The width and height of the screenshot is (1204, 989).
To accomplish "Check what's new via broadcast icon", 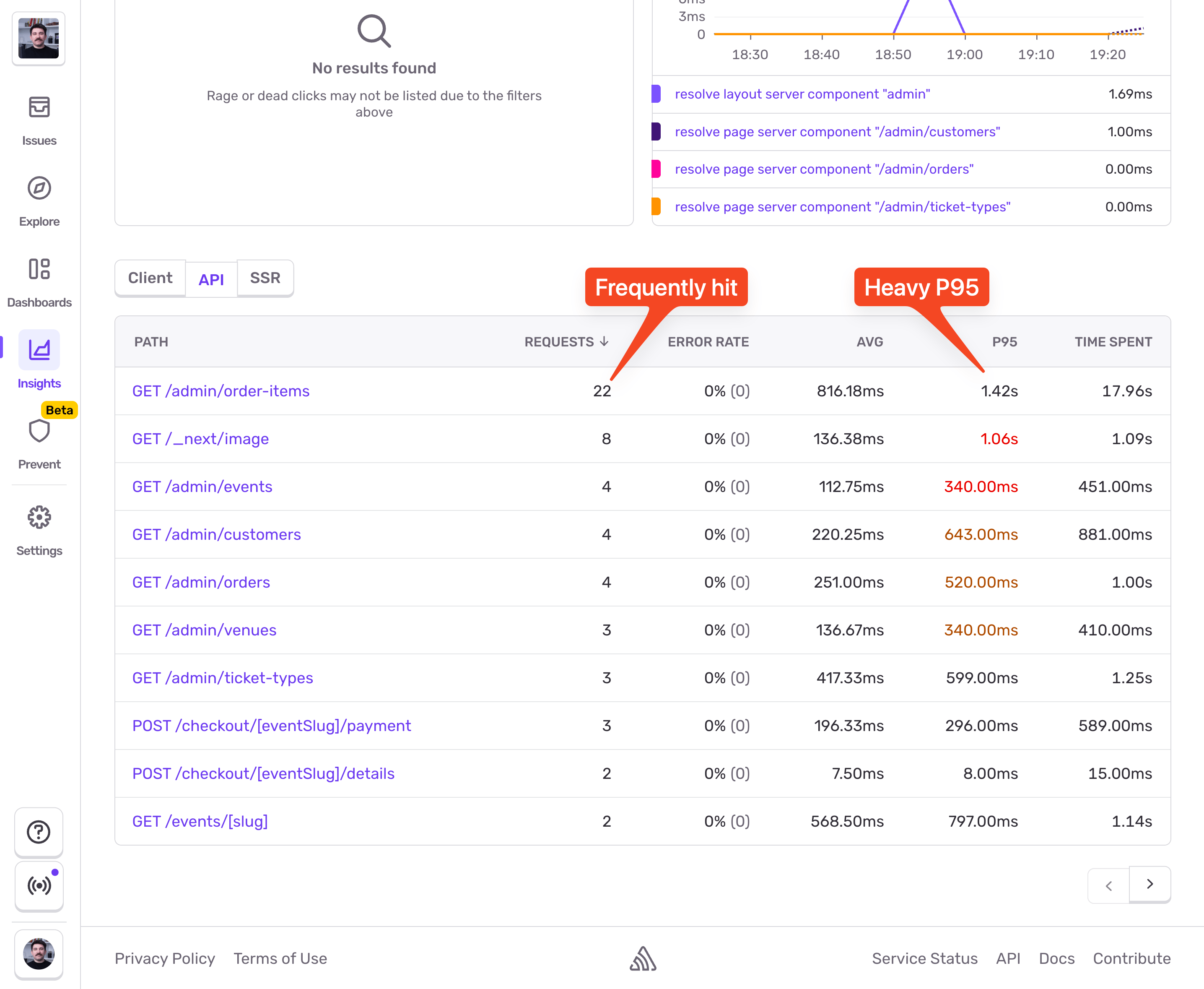I will 38,886.
